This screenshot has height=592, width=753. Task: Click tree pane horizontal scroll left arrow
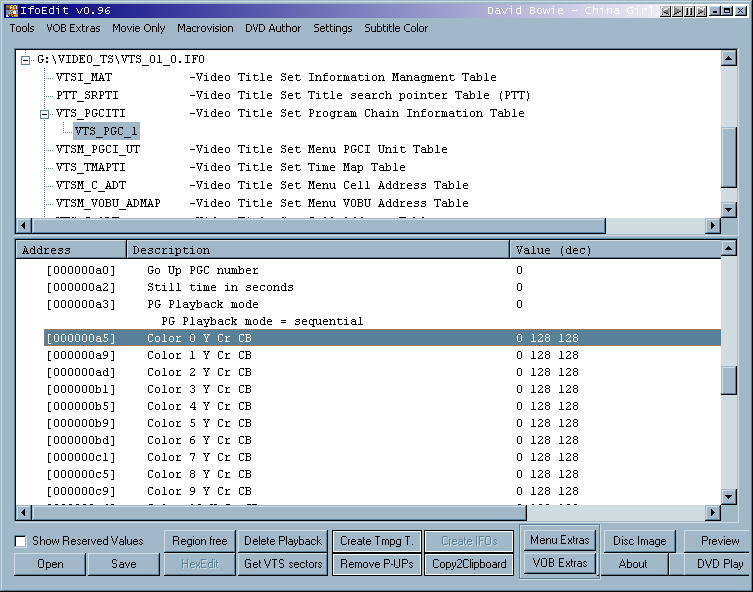pos(24,225)
